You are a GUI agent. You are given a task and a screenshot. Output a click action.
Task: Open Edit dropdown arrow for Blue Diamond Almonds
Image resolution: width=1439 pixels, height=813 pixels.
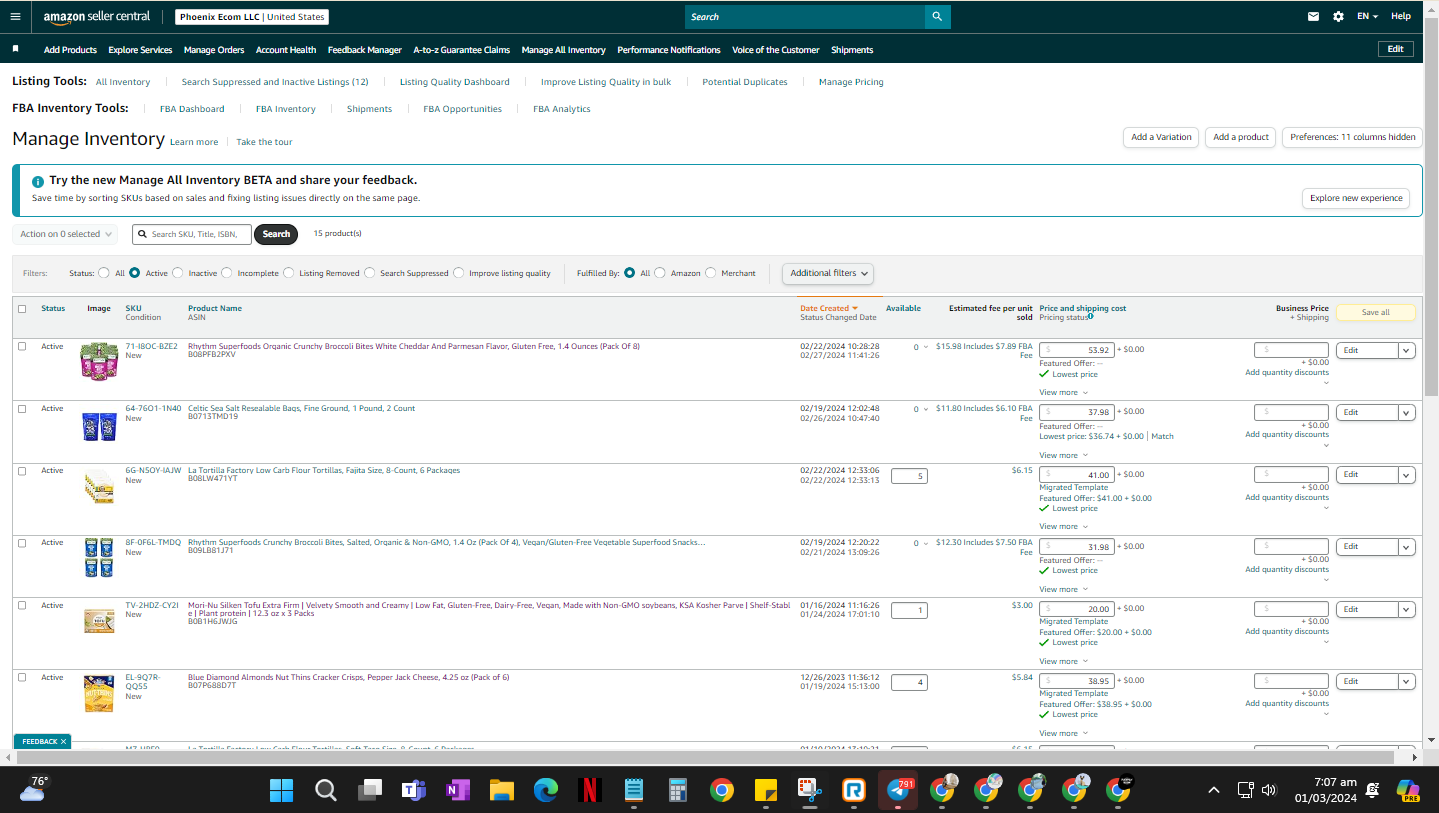point(1407,681)
